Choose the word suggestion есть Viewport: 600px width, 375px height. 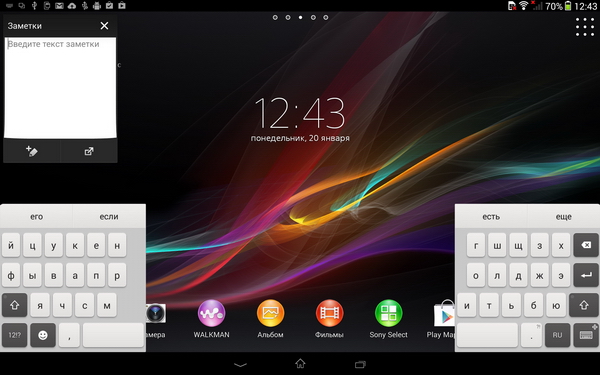click(x=491, y=217)
